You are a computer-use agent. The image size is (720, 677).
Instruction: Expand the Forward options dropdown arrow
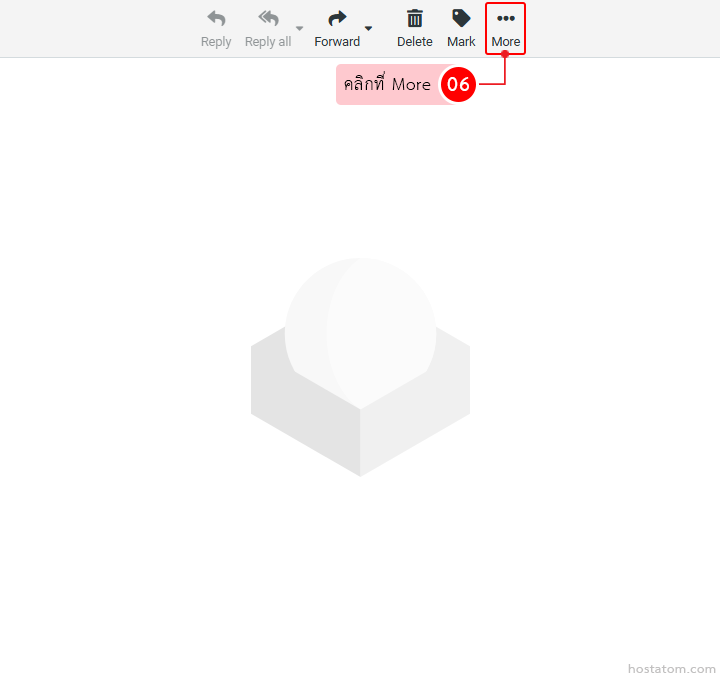click(368, 28)
